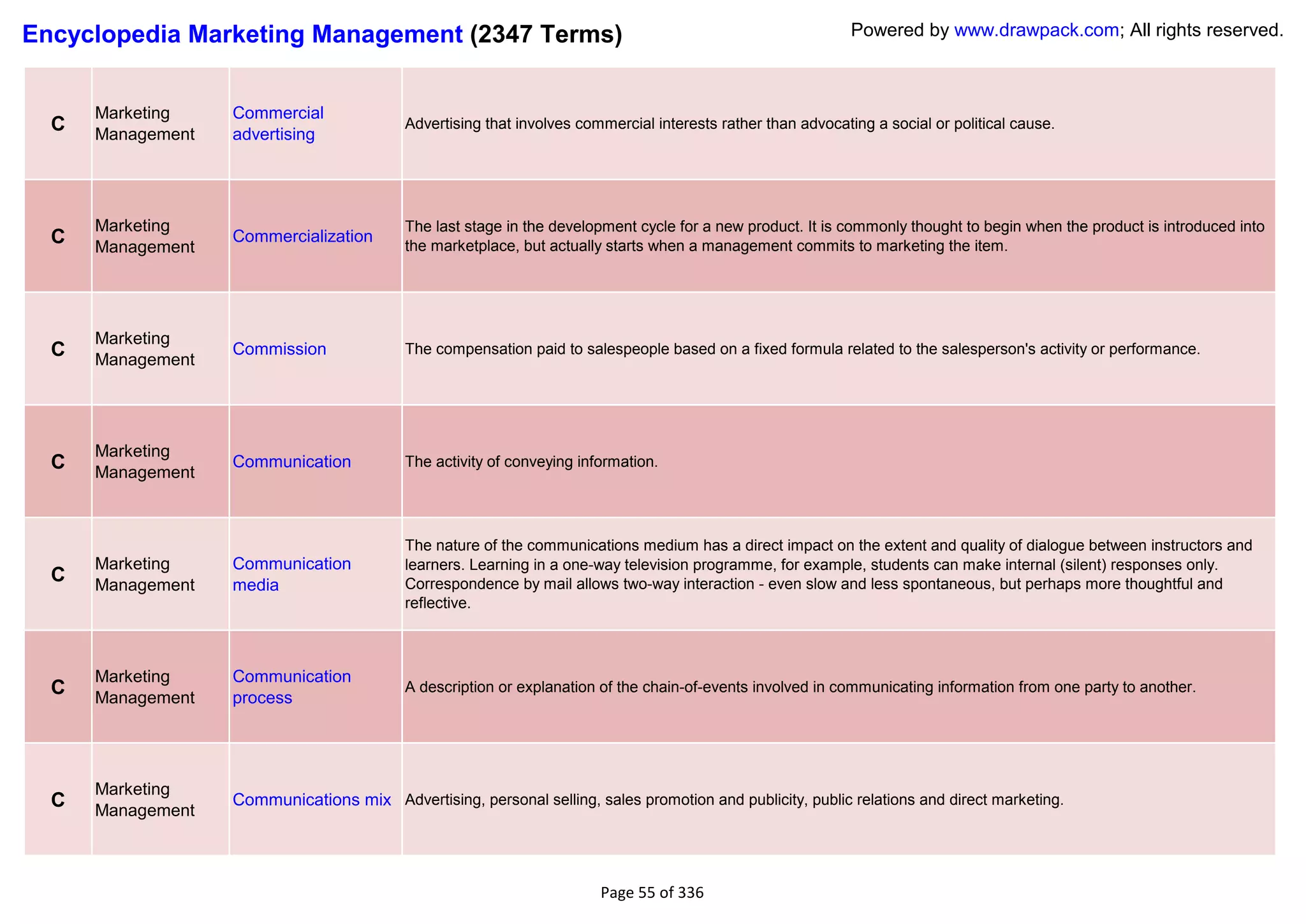
Task: Open the 'Commercial advertising' term link
Action: pyautogui.click(x=278, y=124)
